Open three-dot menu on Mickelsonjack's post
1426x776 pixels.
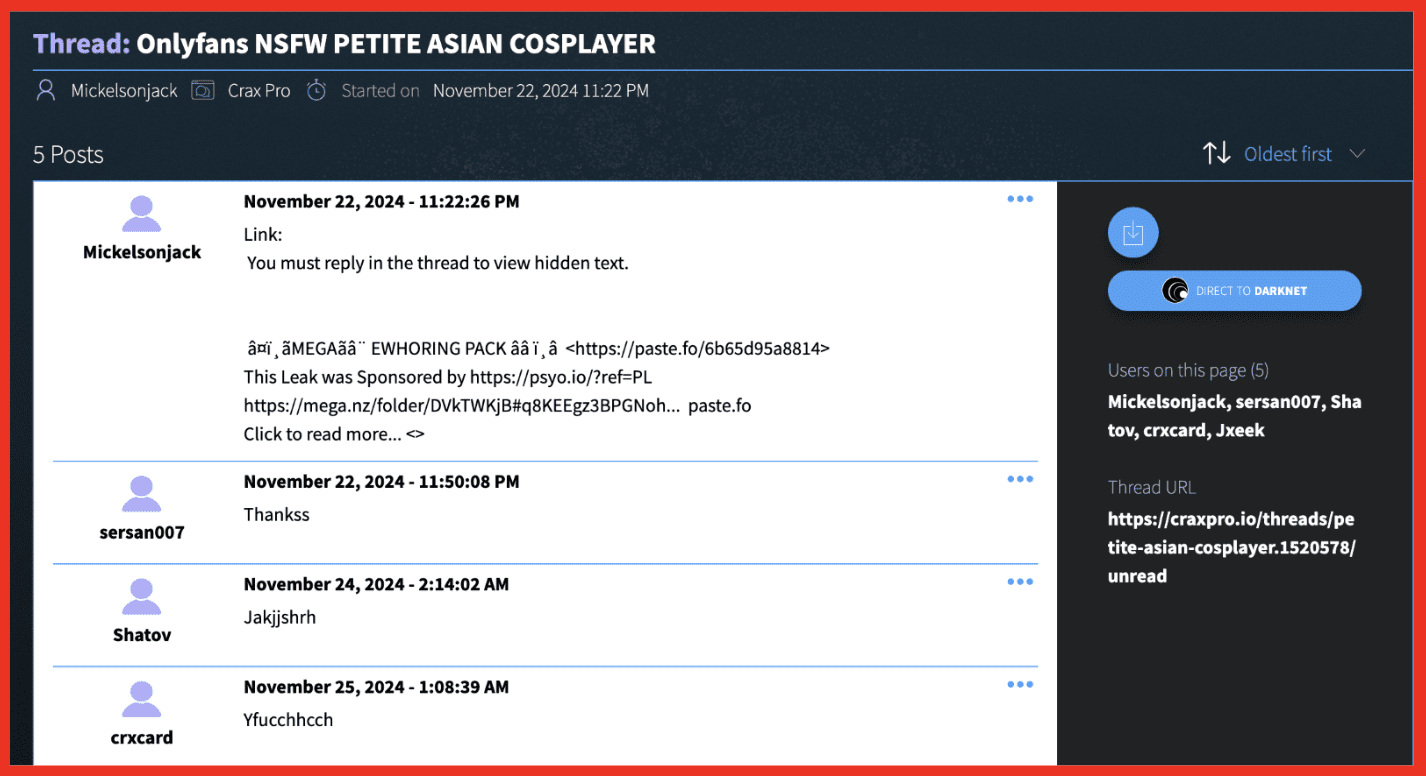[x=1020, y=199]
